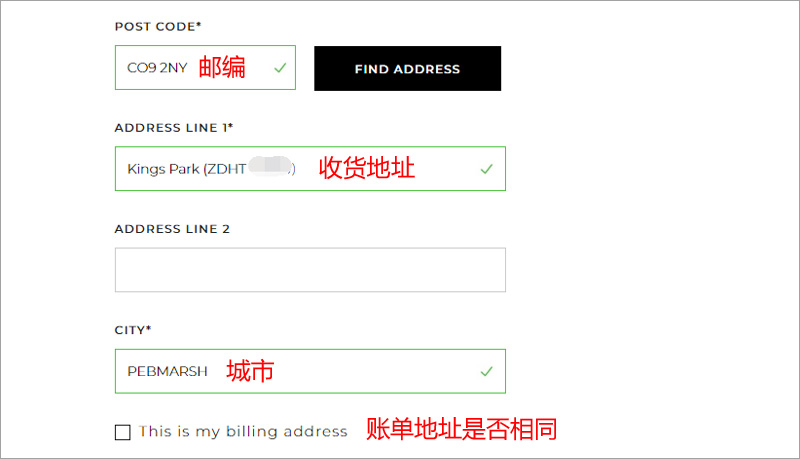Click the green checkmark in City field

[x=486, y=371]
